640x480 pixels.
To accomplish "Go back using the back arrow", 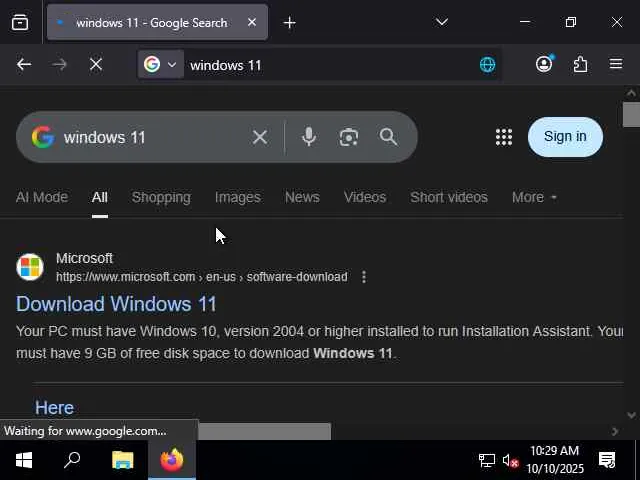I will point(24,64).
